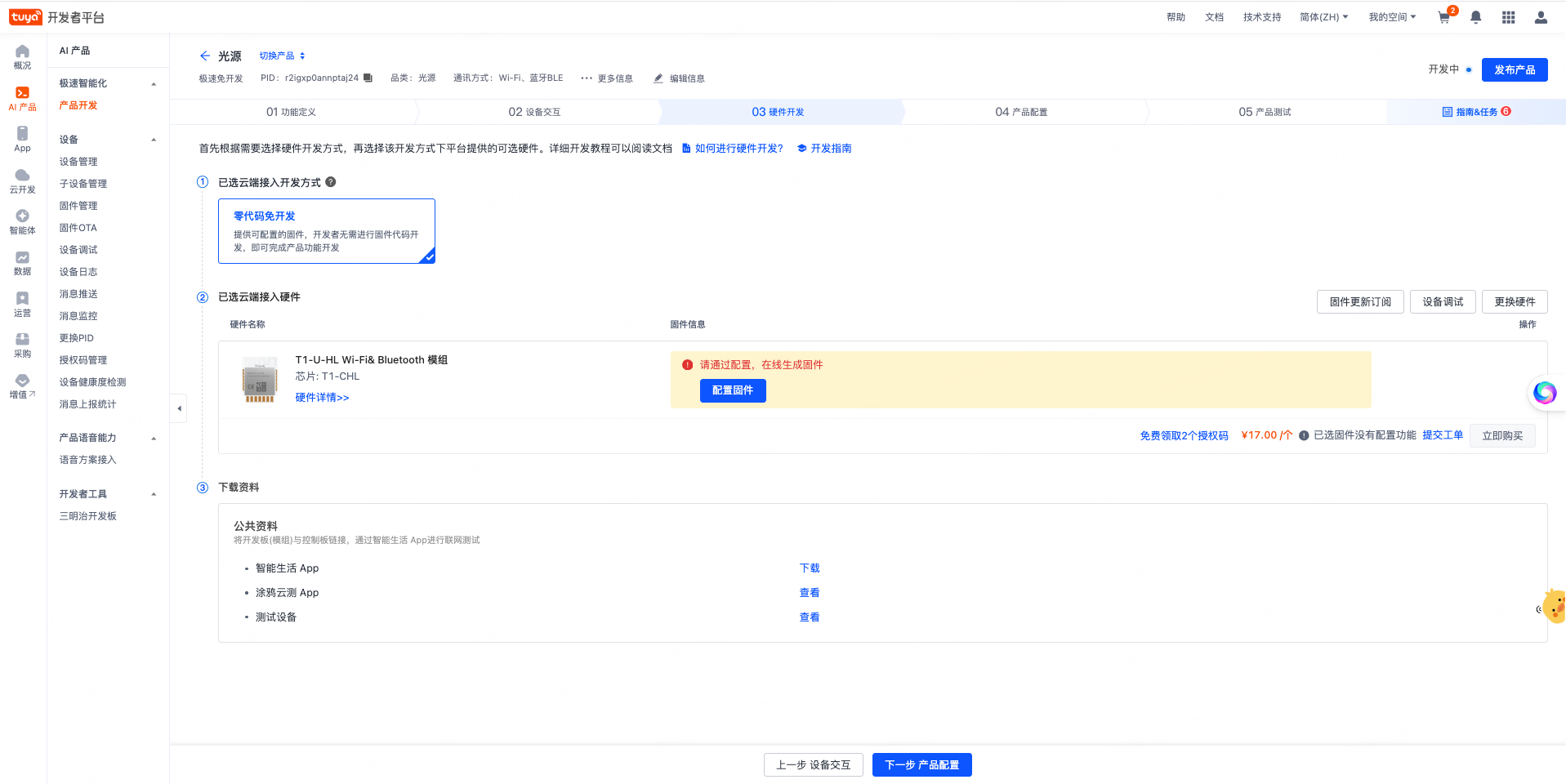Open the 简体(ZH) language dropdown

click(x=1323, y=17)
